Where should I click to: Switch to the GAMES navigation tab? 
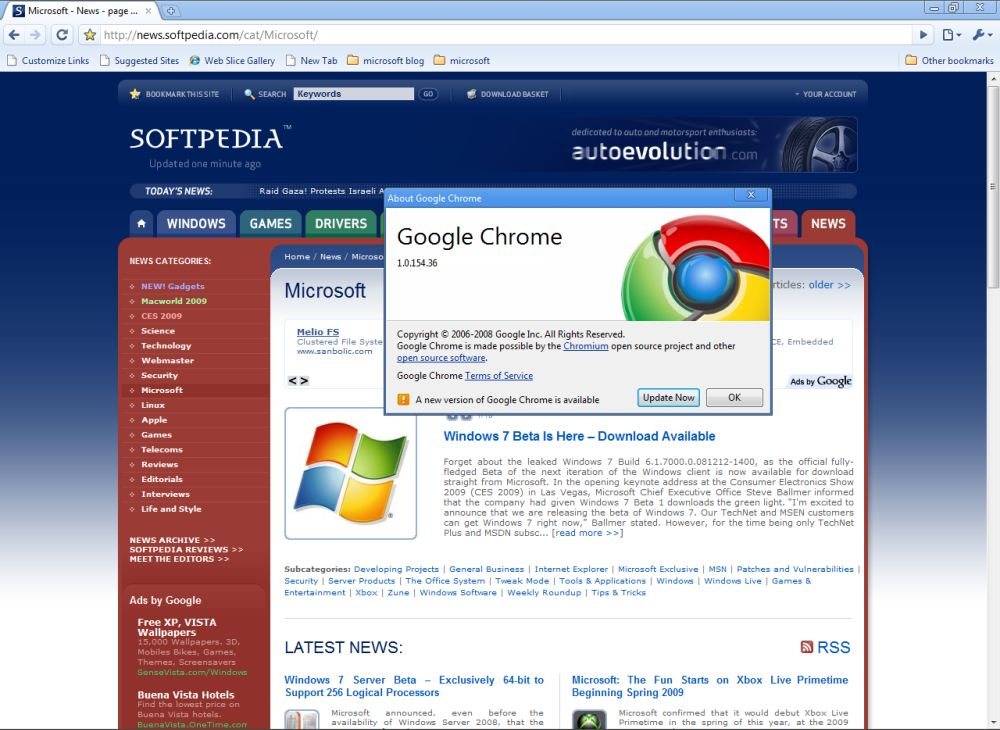270,224
